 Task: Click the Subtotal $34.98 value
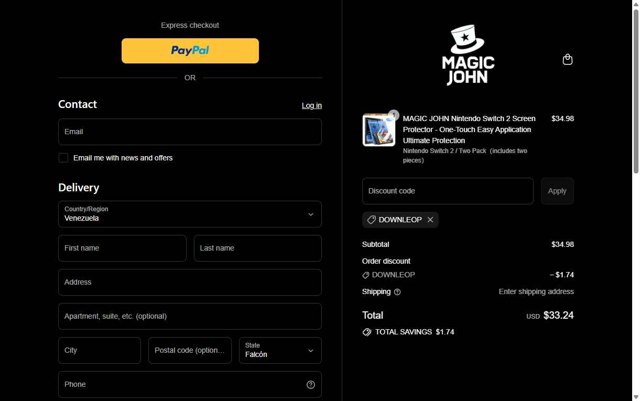[562, 245]
